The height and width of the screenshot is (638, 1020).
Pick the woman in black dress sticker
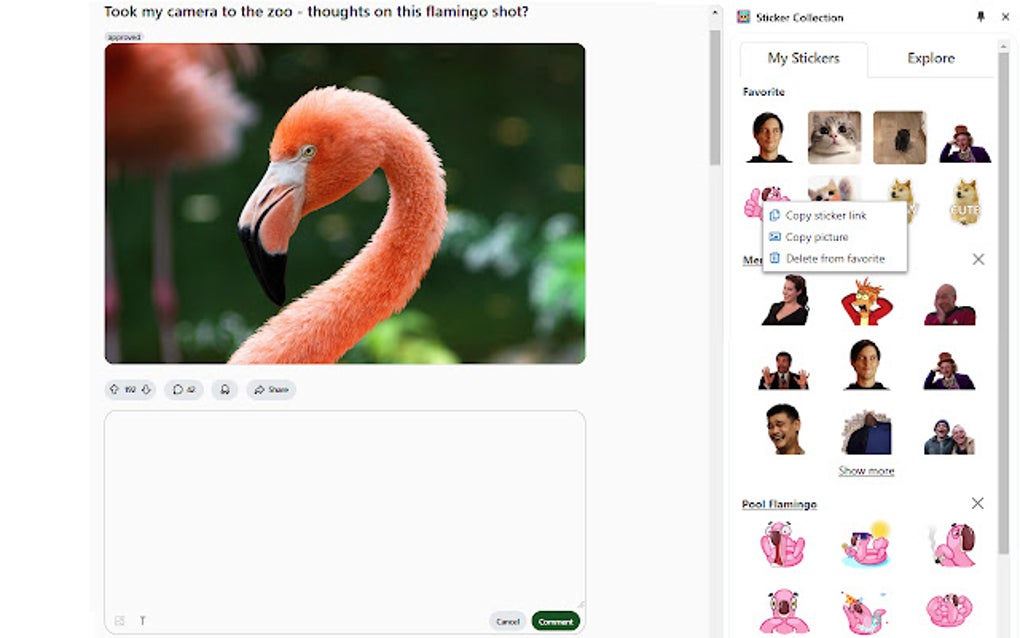tap(785, 300)
